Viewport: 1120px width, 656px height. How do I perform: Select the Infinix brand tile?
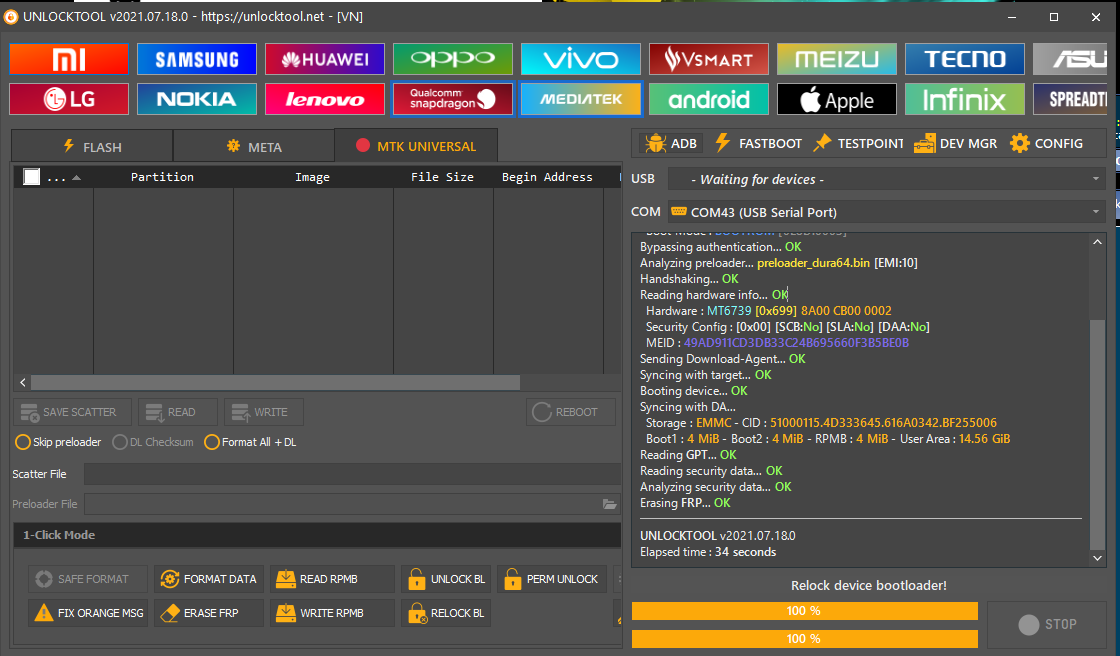click(965, 99)
